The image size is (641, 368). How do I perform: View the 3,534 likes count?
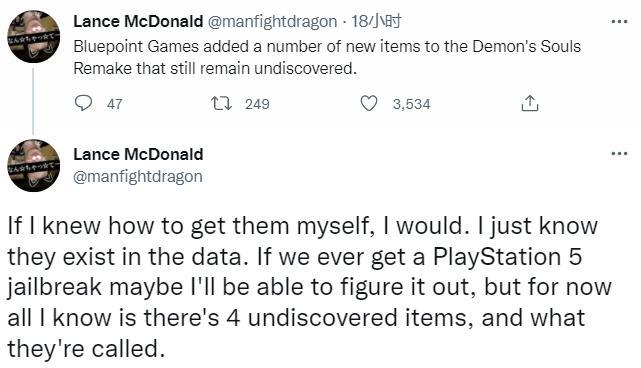(x=412, y=104)
